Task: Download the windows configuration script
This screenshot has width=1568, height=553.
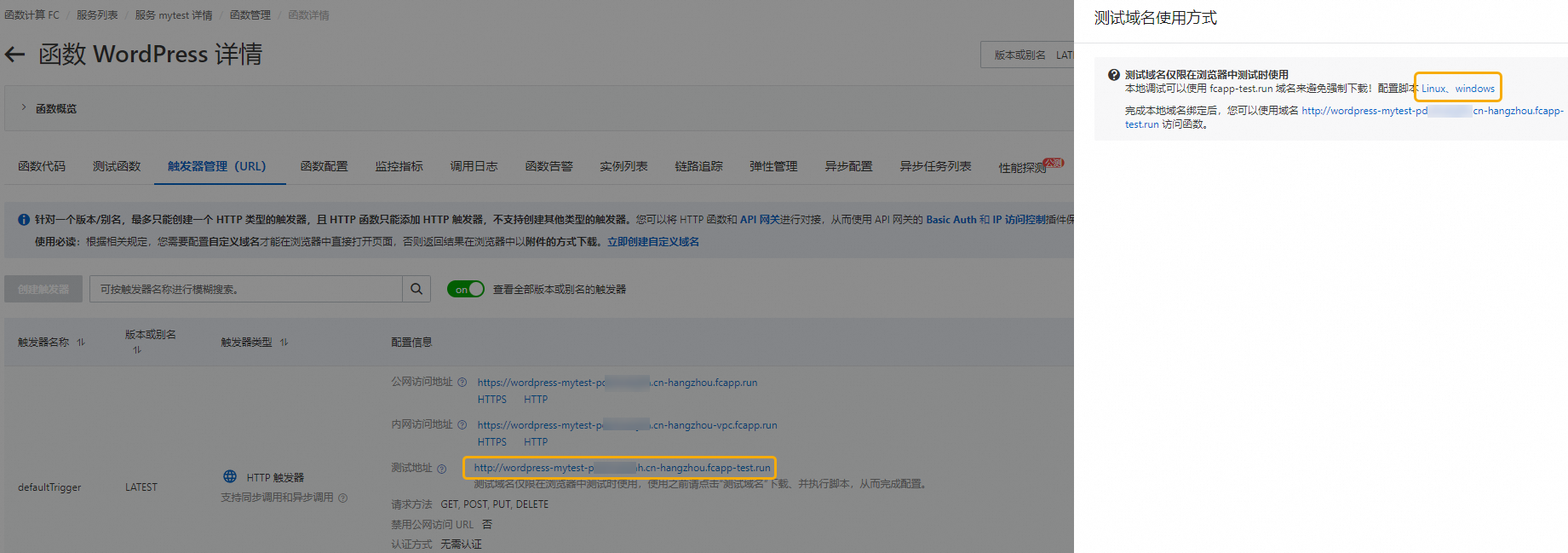Action: click(1475, 89)
